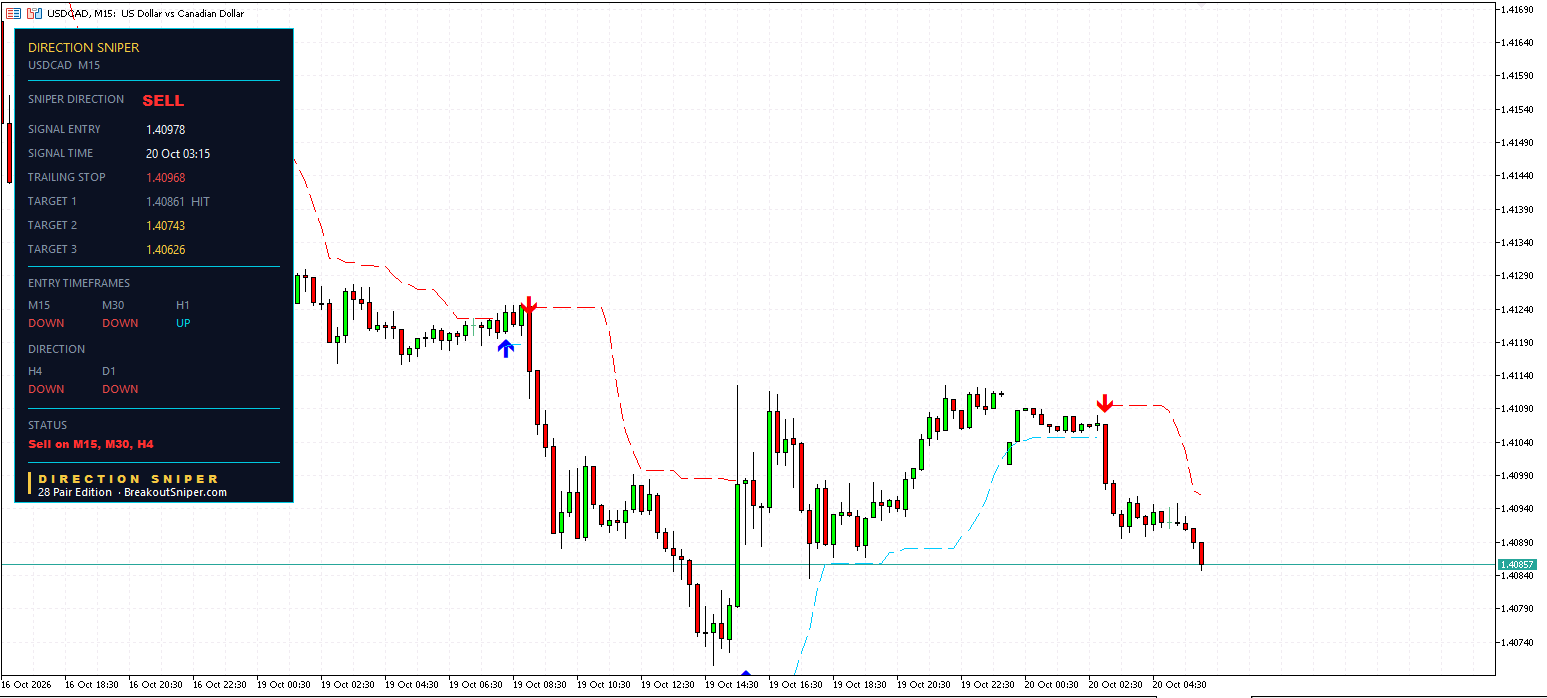The width and height of the screenshot is (1547, 698).
Task: Click the red SELL sniper direction value
Action: [163, 101]
